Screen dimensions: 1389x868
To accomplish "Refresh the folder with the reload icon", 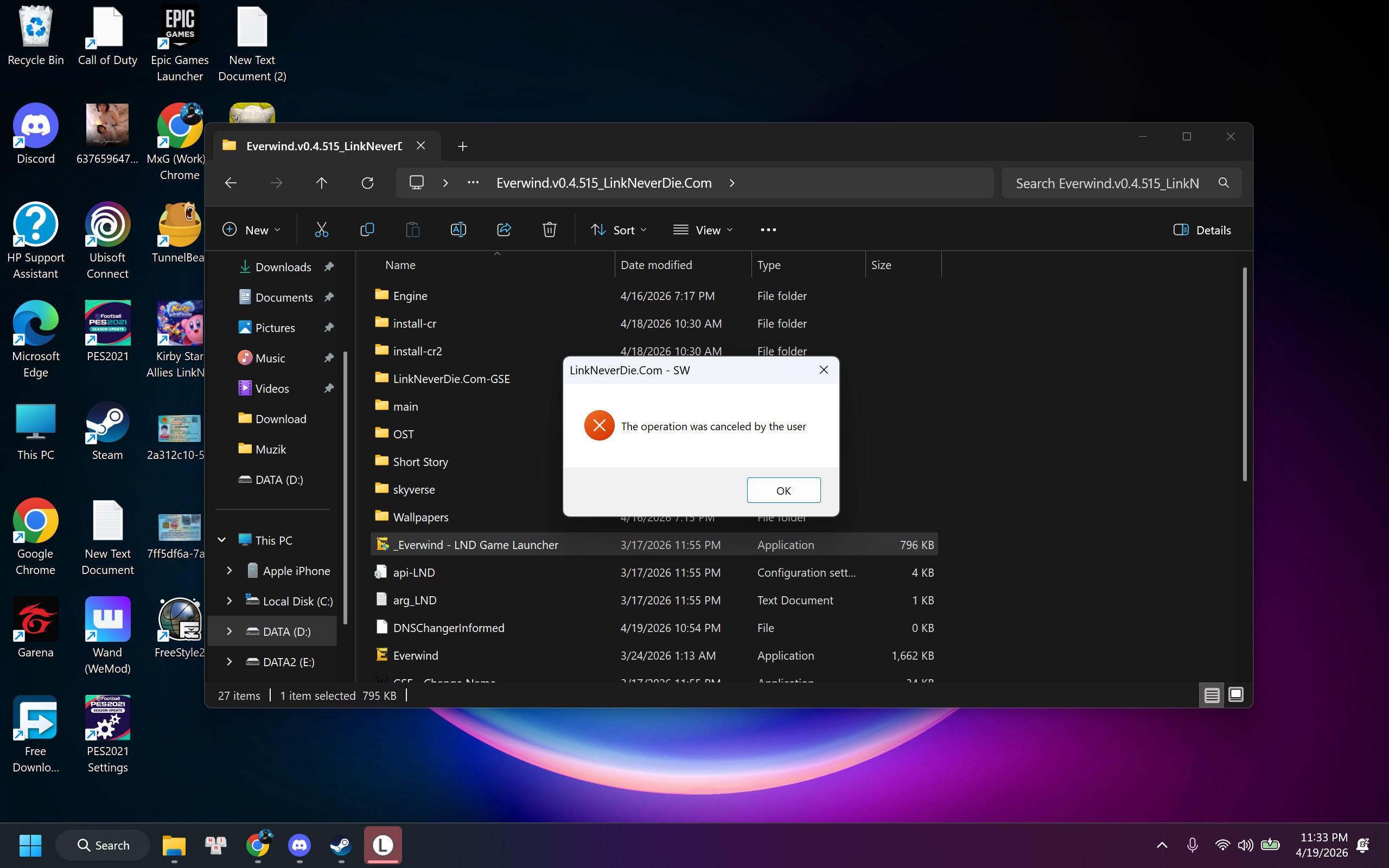I will [367, 183].
